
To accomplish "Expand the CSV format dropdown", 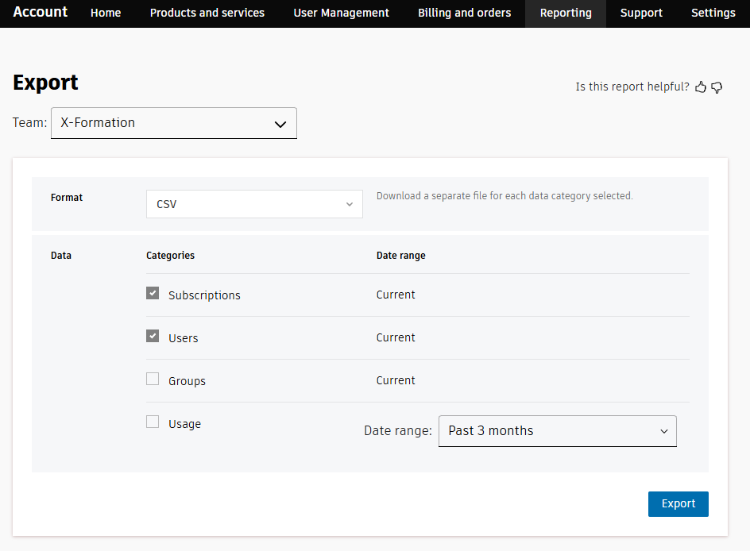I will [x=254, y=204].
